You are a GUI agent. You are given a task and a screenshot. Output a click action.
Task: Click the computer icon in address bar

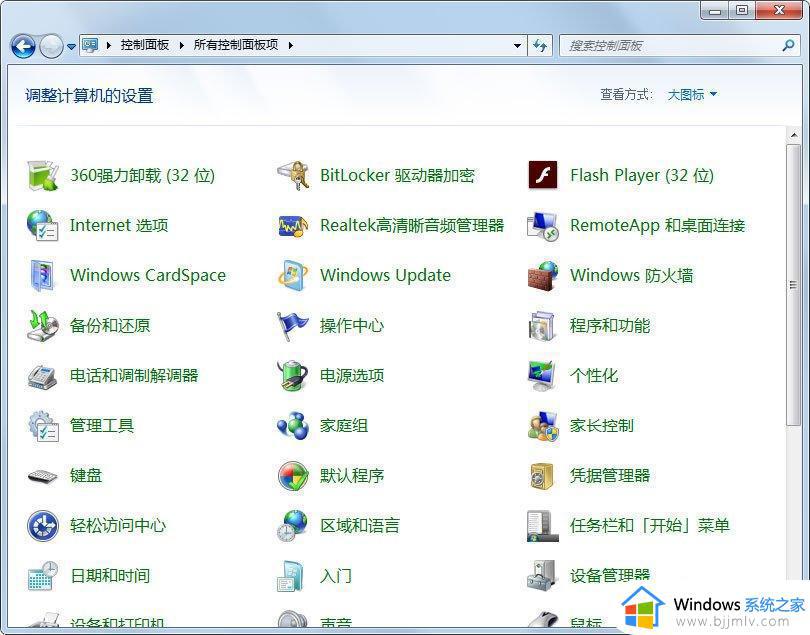click(x=90, y=45)
